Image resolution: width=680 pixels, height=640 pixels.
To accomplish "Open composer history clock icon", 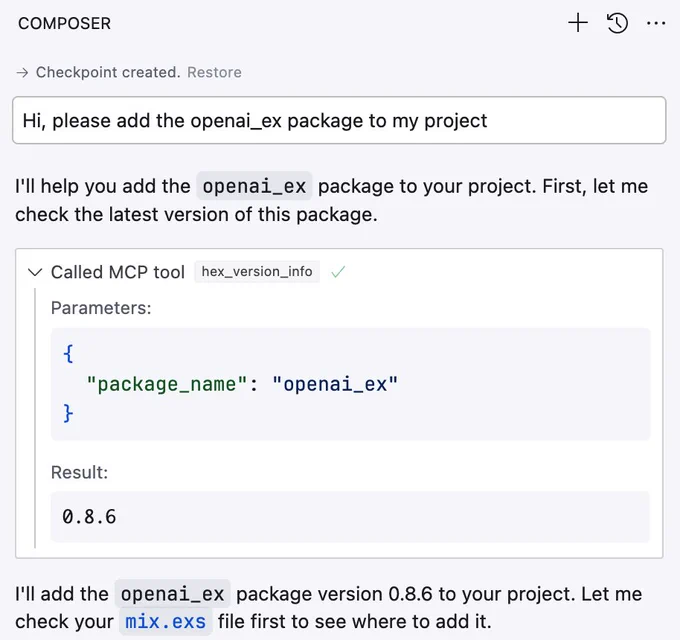I will [617, 23].
